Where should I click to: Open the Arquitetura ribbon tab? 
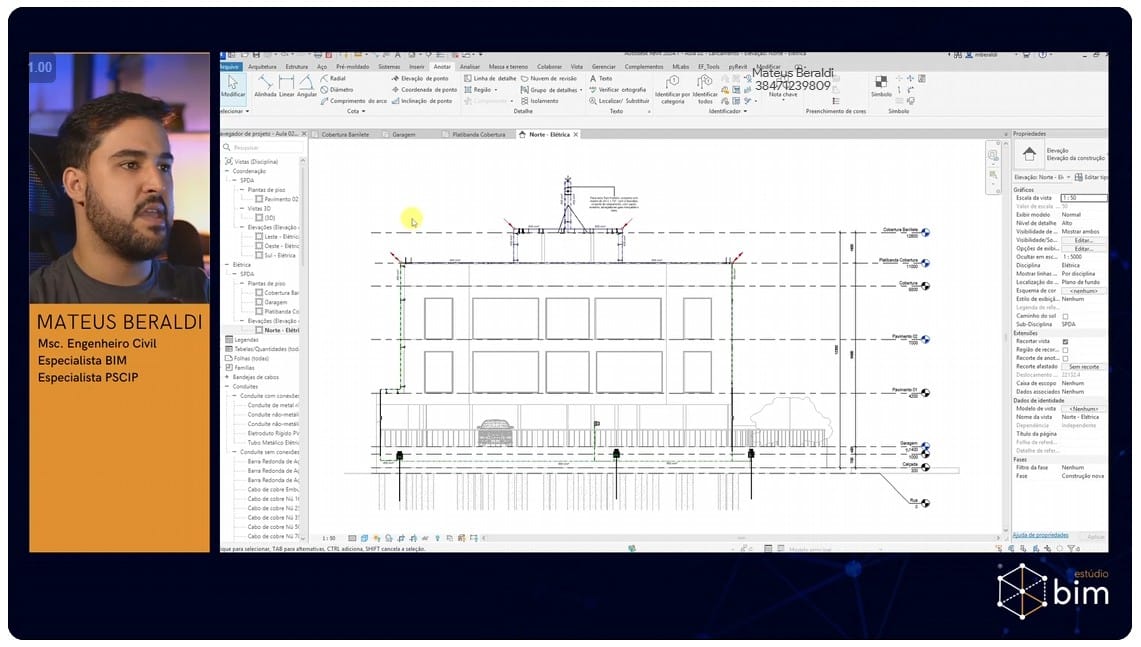[262, 66]
